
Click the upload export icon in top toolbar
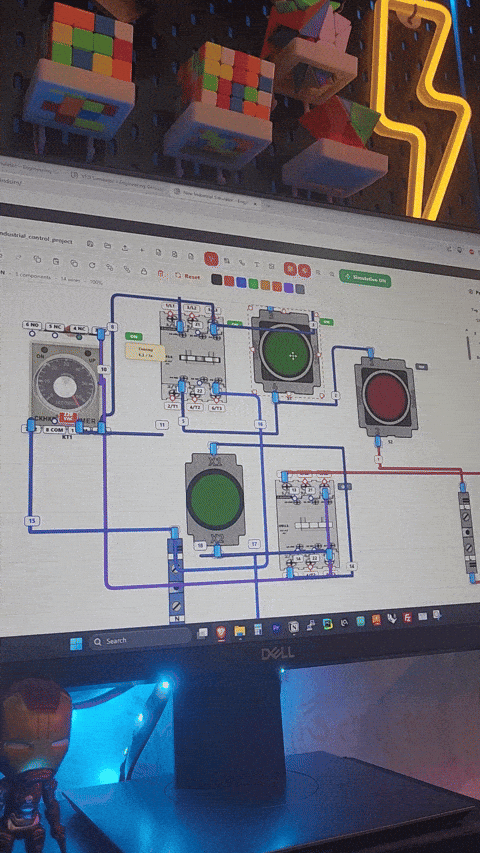(125, 248)
